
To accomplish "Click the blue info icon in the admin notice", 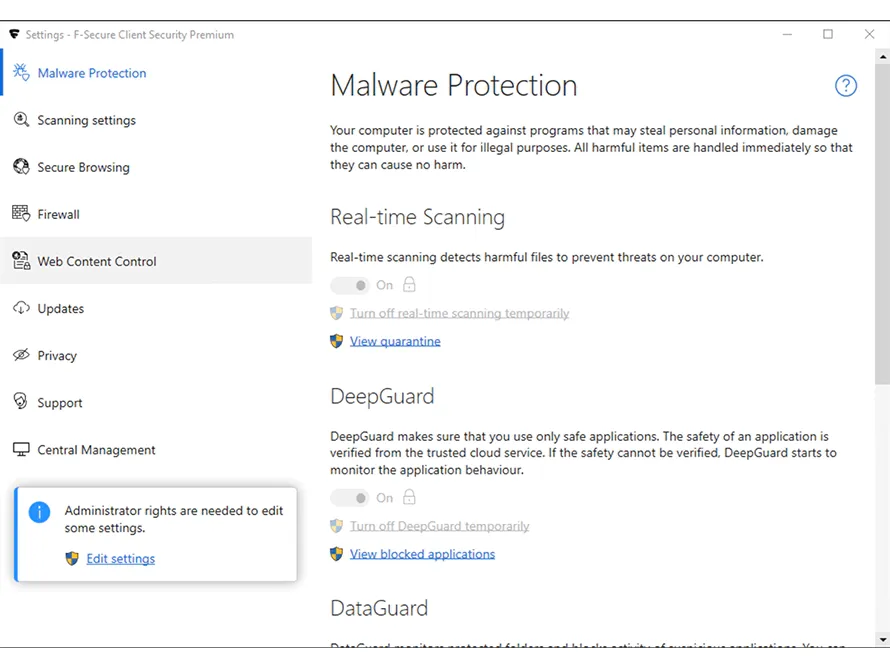I will (x=39, y=511).
